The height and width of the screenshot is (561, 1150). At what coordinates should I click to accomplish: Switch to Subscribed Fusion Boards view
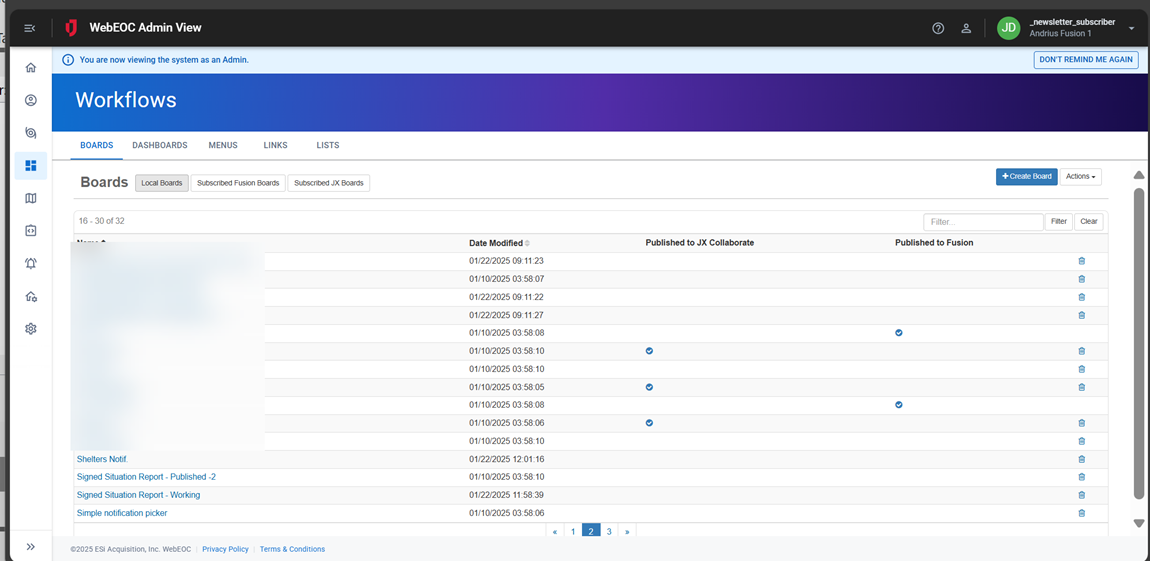point(238,183)
